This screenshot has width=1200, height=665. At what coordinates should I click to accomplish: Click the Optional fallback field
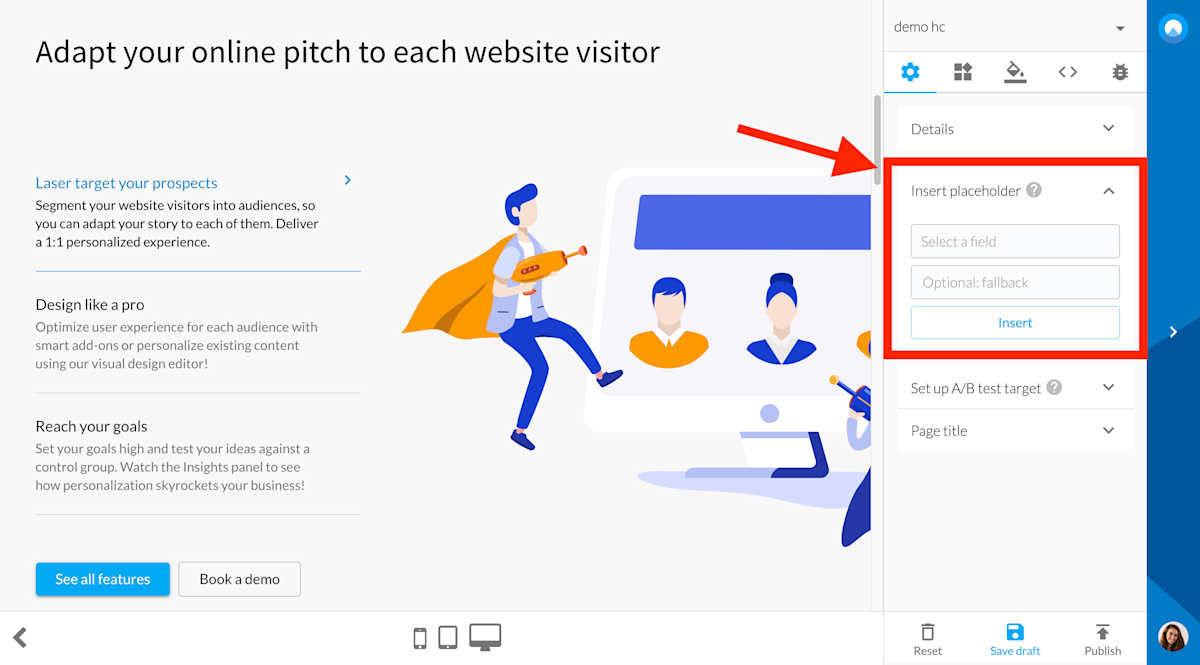coord(1015,282)
